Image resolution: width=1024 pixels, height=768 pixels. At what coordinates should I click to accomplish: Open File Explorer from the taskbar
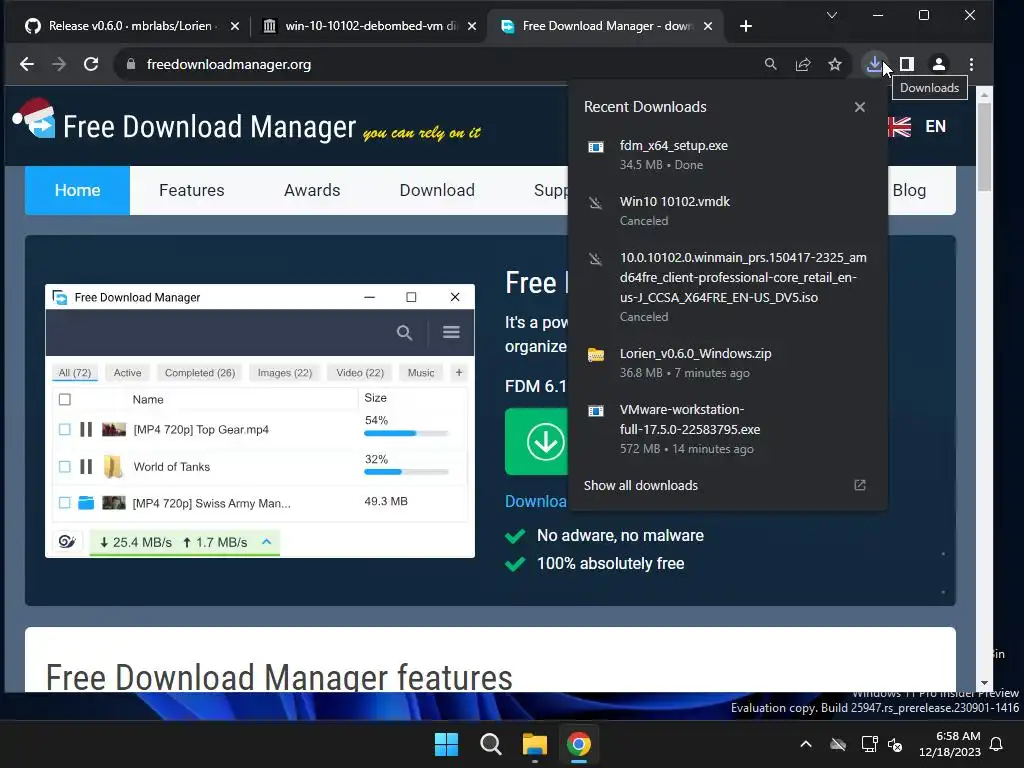tap(534, 744)
